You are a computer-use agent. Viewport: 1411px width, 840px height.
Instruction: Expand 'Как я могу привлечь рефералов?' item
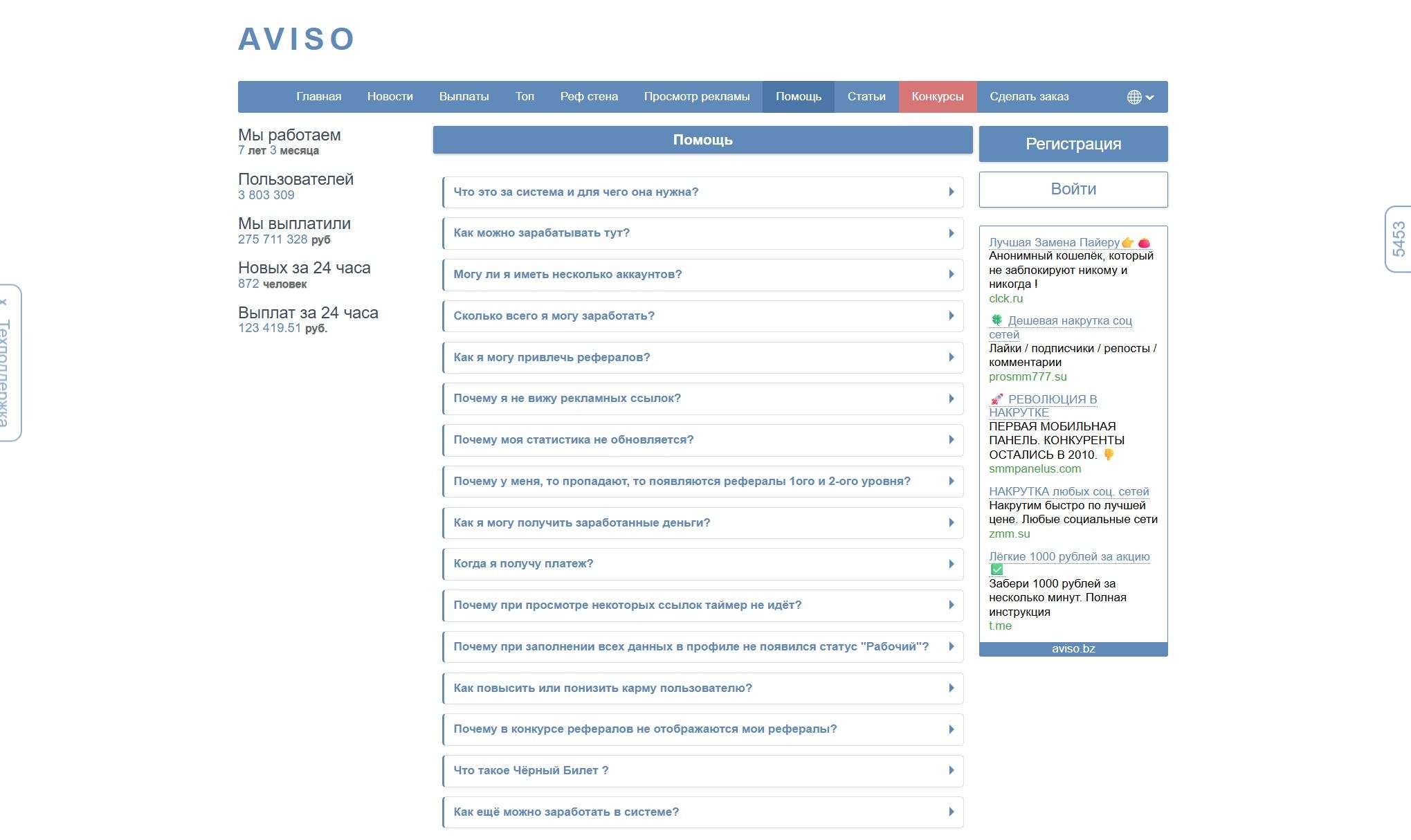(552, 358)
